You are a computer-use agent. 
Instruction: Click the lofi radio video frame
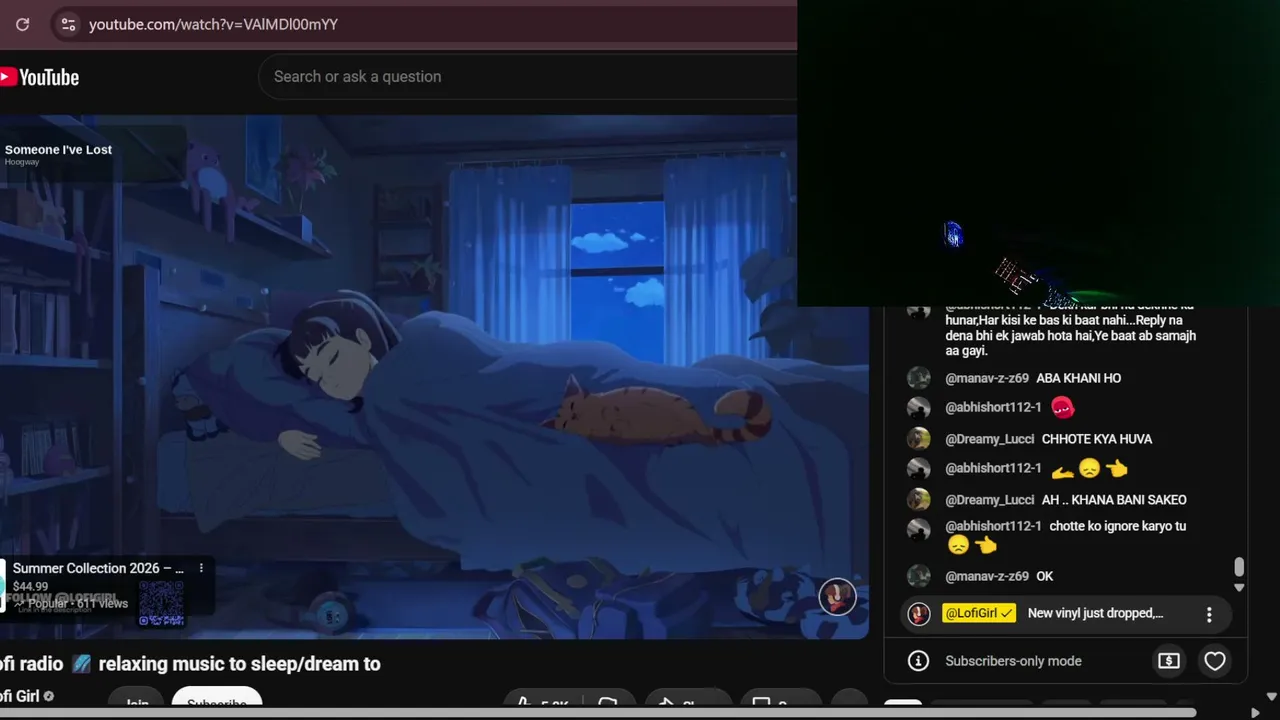(434, 376)
